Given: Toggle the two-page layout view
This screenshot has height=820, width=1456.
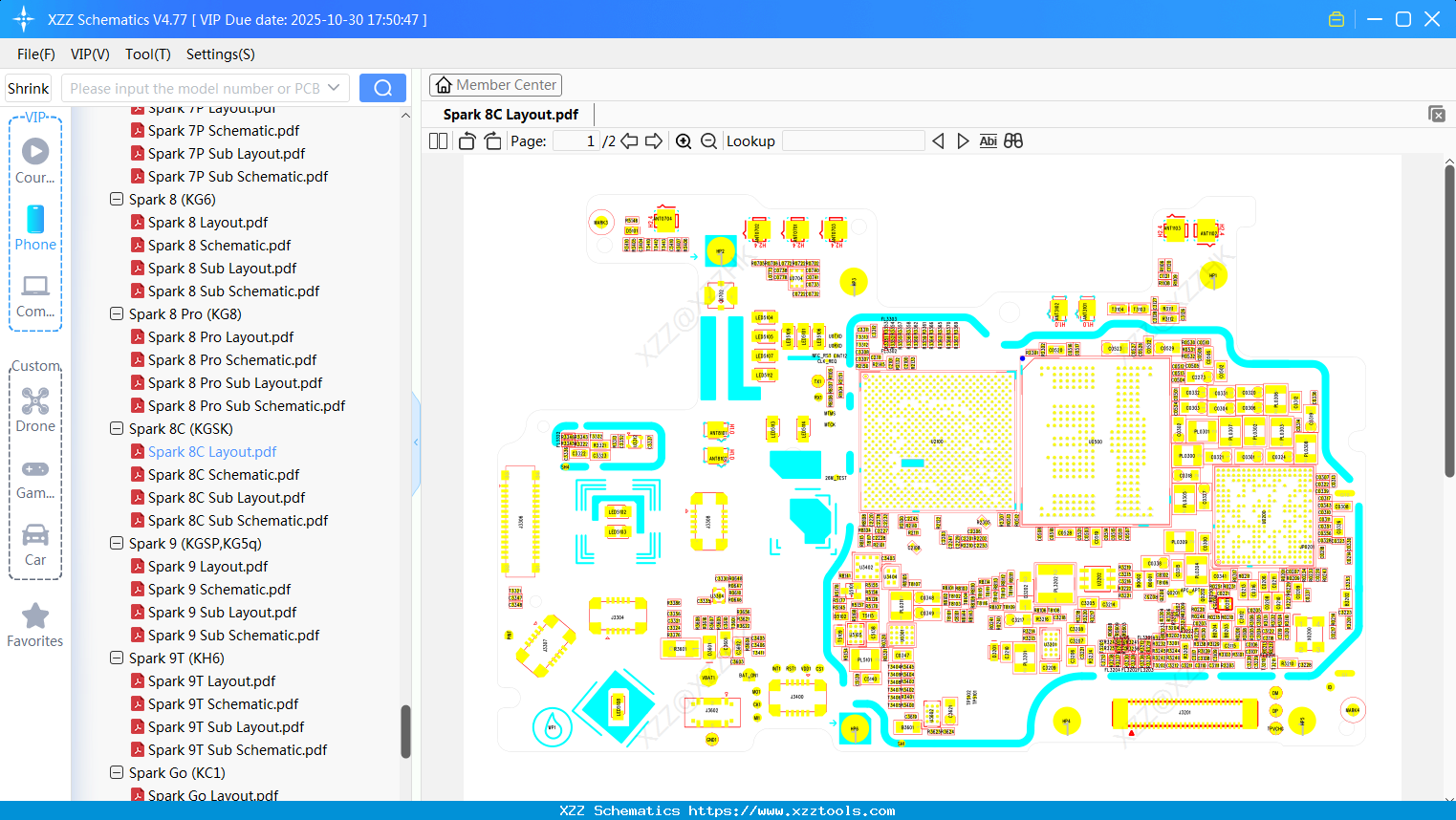Looking at the screenshot, I should 438,140.
